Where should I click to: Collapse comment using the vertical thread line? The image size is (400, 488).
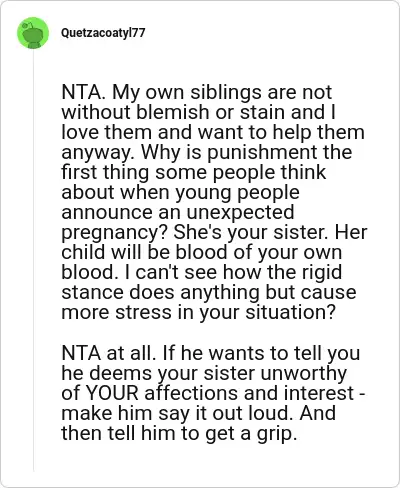[x=33, y=260]
